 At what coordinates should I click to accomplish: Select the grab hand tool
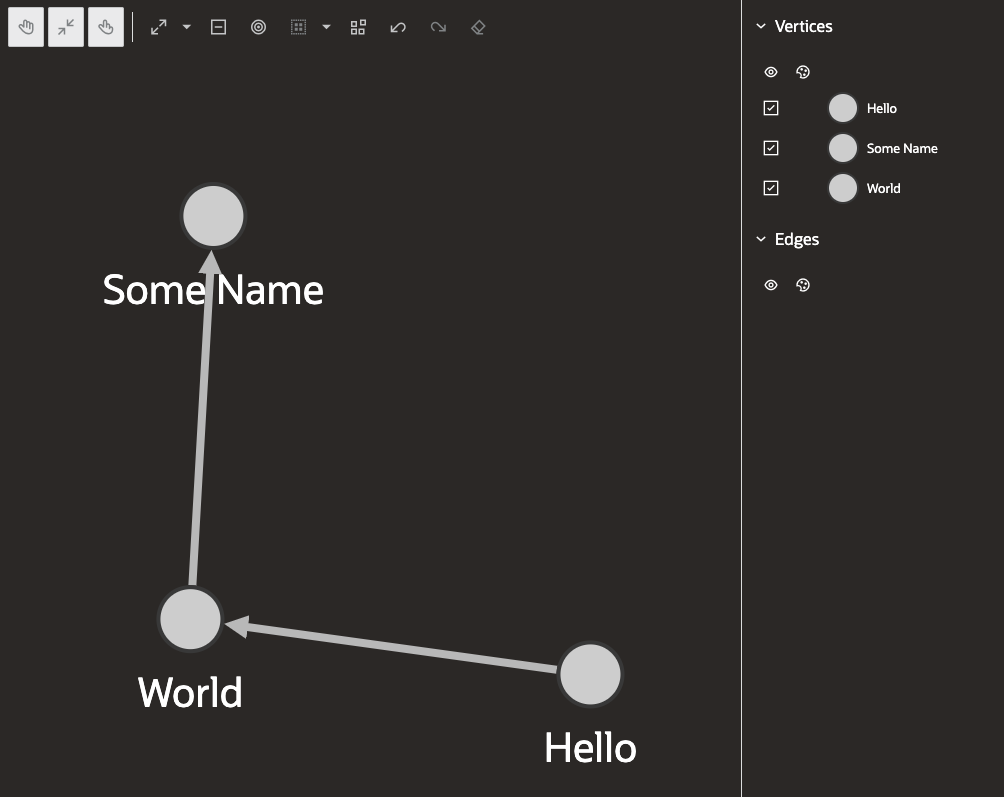pyautogui.click(x=106, y=27)
